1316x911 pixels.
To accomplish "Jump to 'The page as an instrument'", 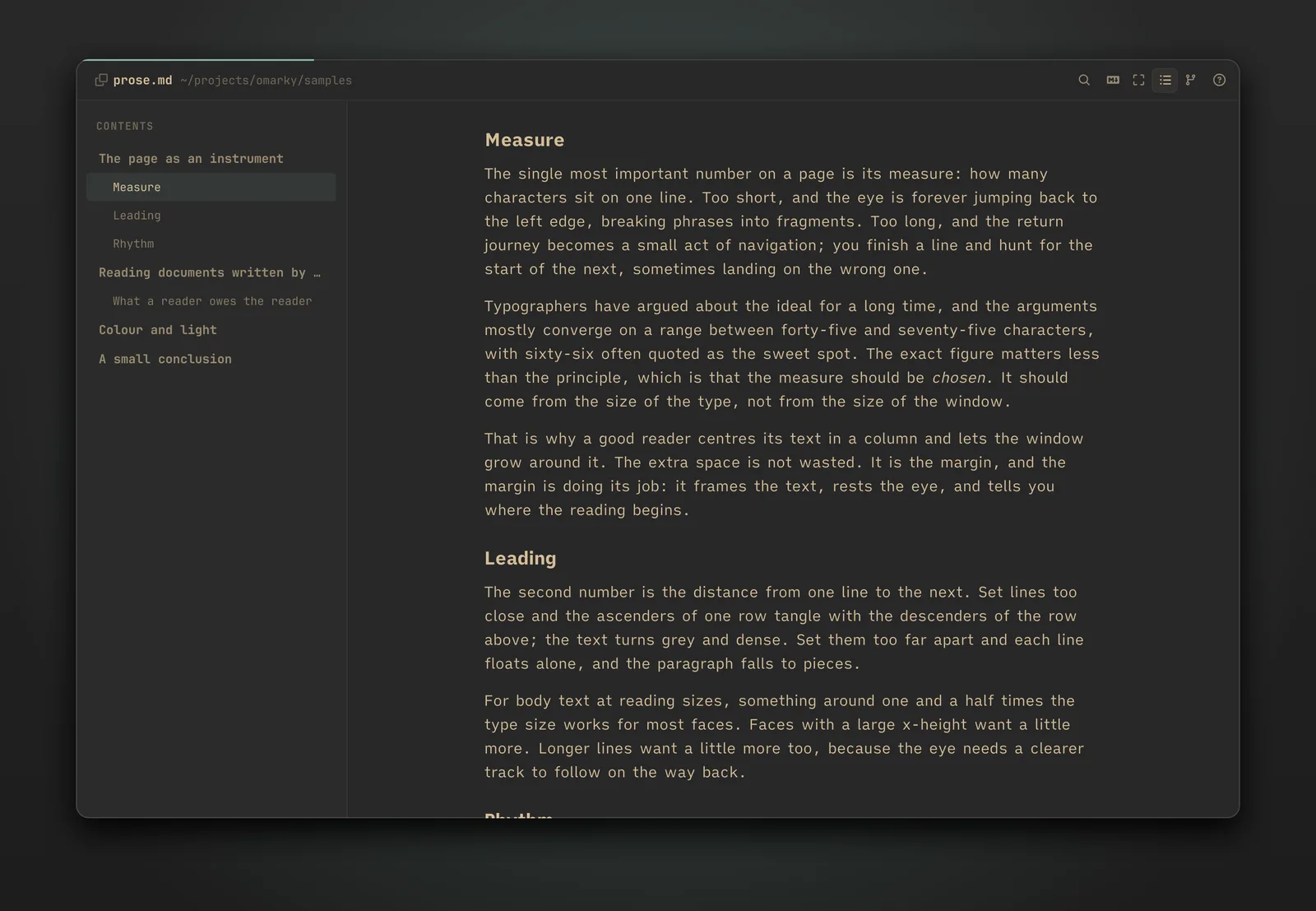I will click(211, 158).
